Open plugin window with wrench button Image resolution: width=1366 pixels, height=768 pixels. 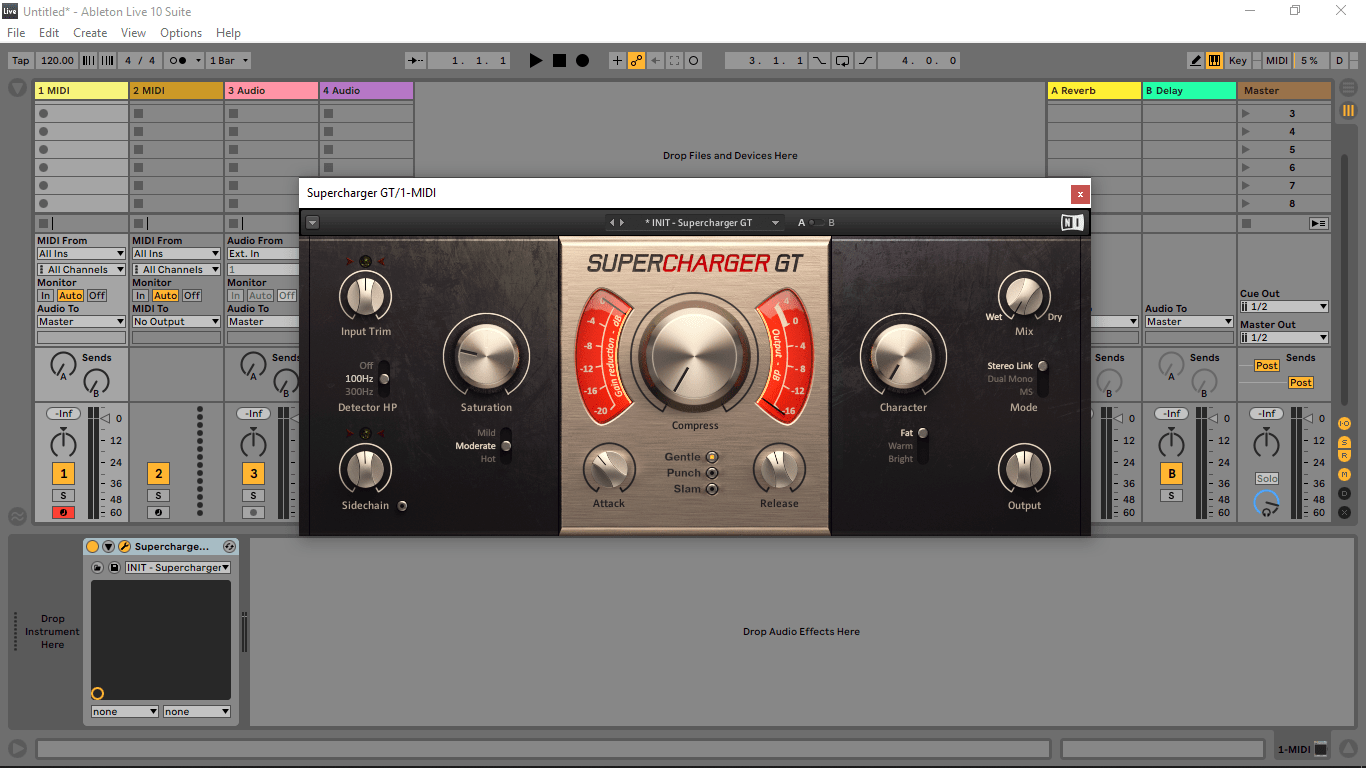pos(125,547)
